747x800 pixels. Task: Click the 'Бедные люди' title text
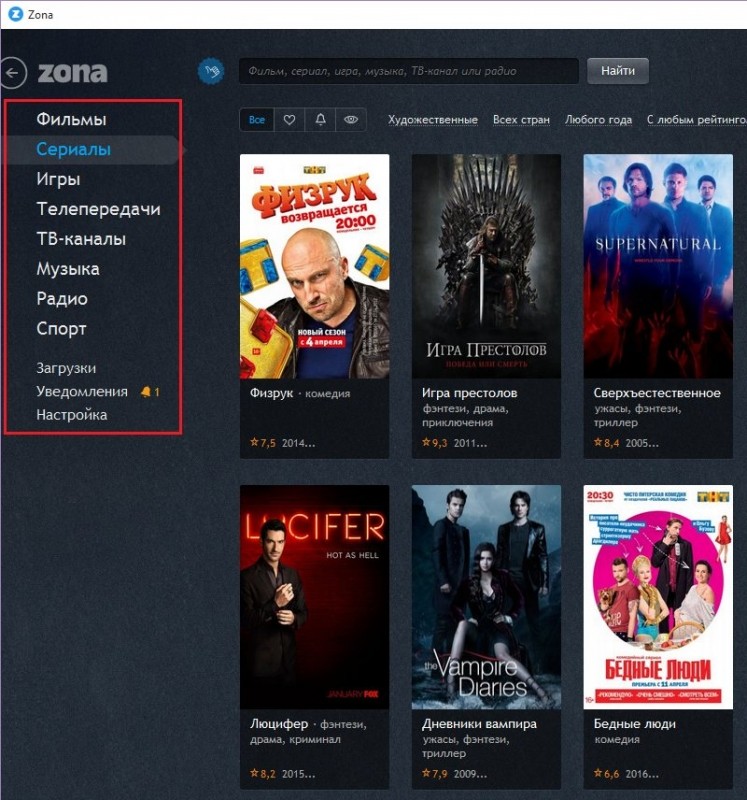point(635,724)
